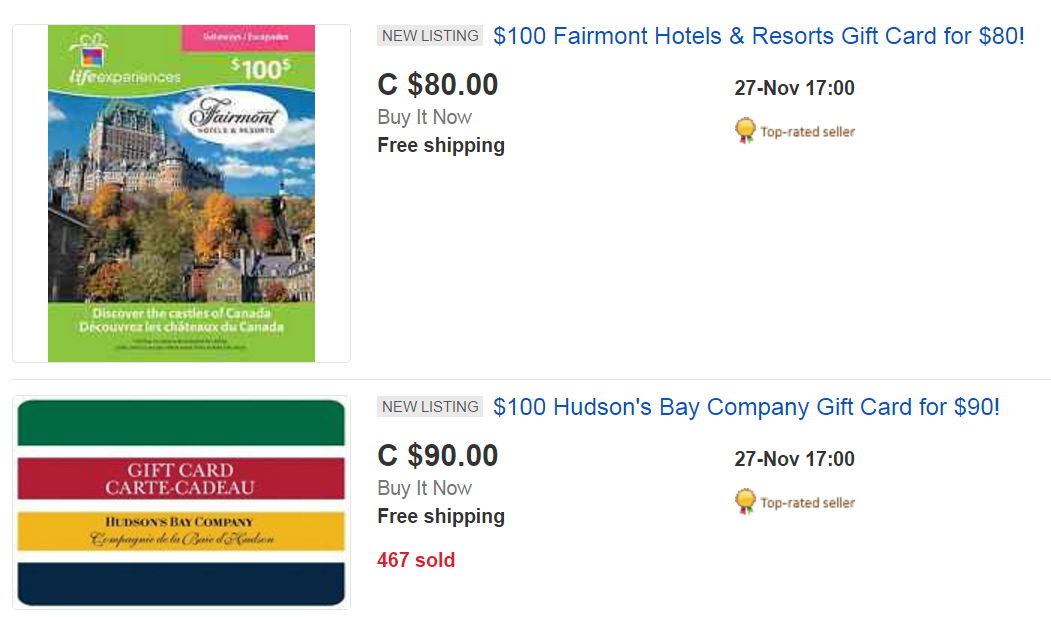
Task: Click the Top-rated seller ribbon badge on Fairmont listing
Action: pyautogui.click(x=745, y=130)
